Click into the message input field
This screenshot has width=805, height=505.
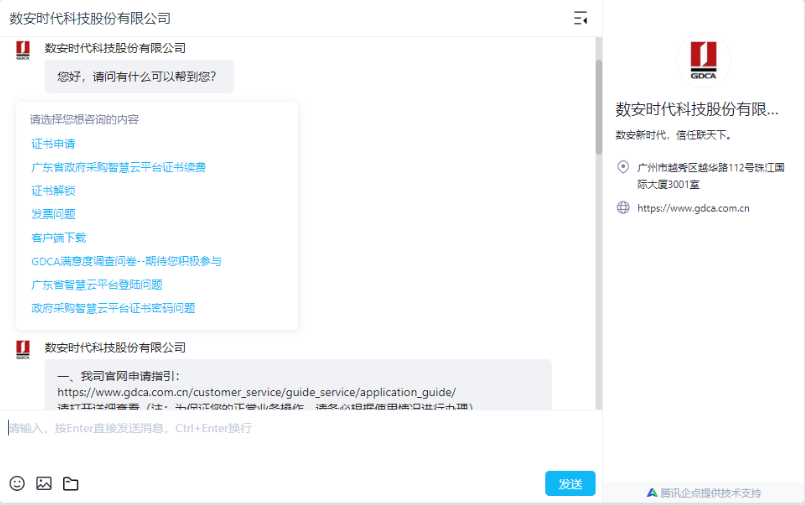pos(301,439)
